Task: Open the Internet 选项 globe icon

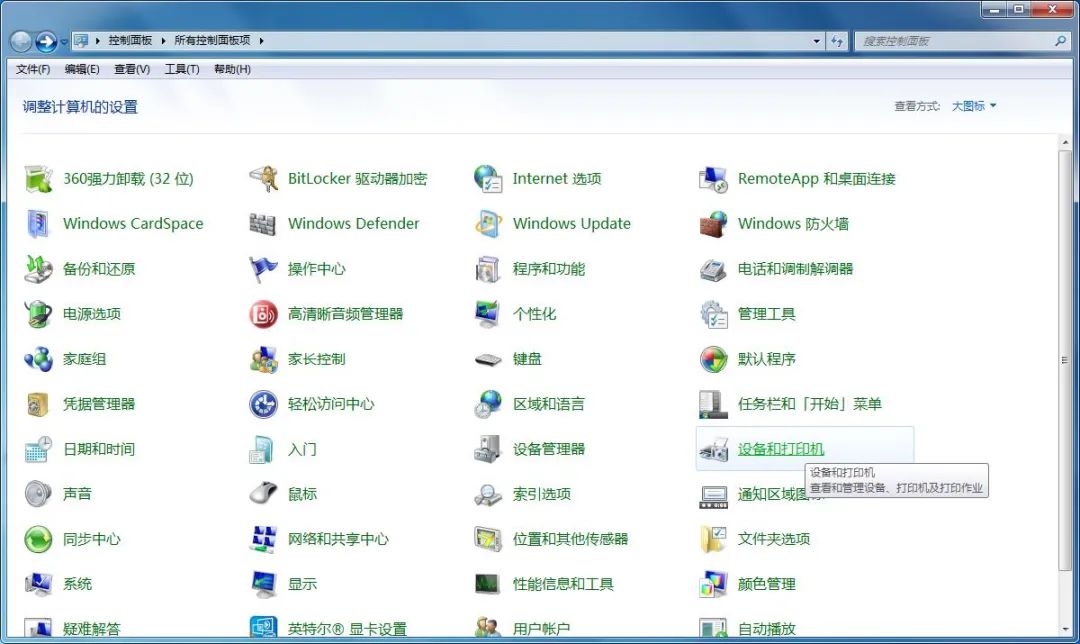Action: [x=488, y=179]
